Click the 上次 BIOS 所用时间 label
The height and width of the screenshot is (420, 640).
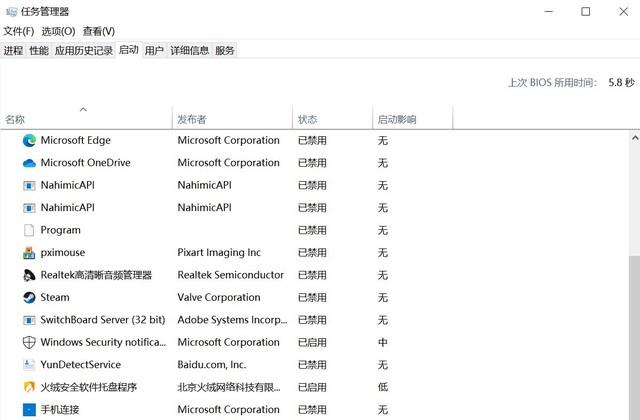(552, 82)
